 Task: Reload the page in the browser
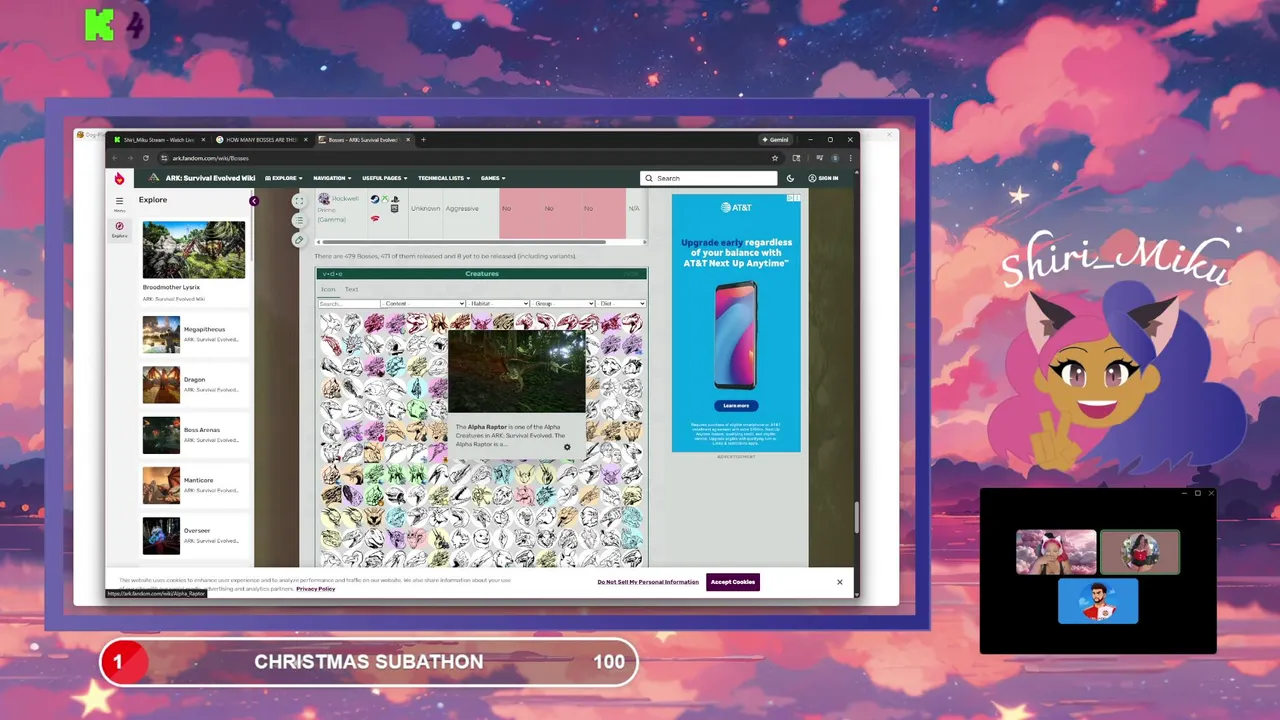point(146,158)
